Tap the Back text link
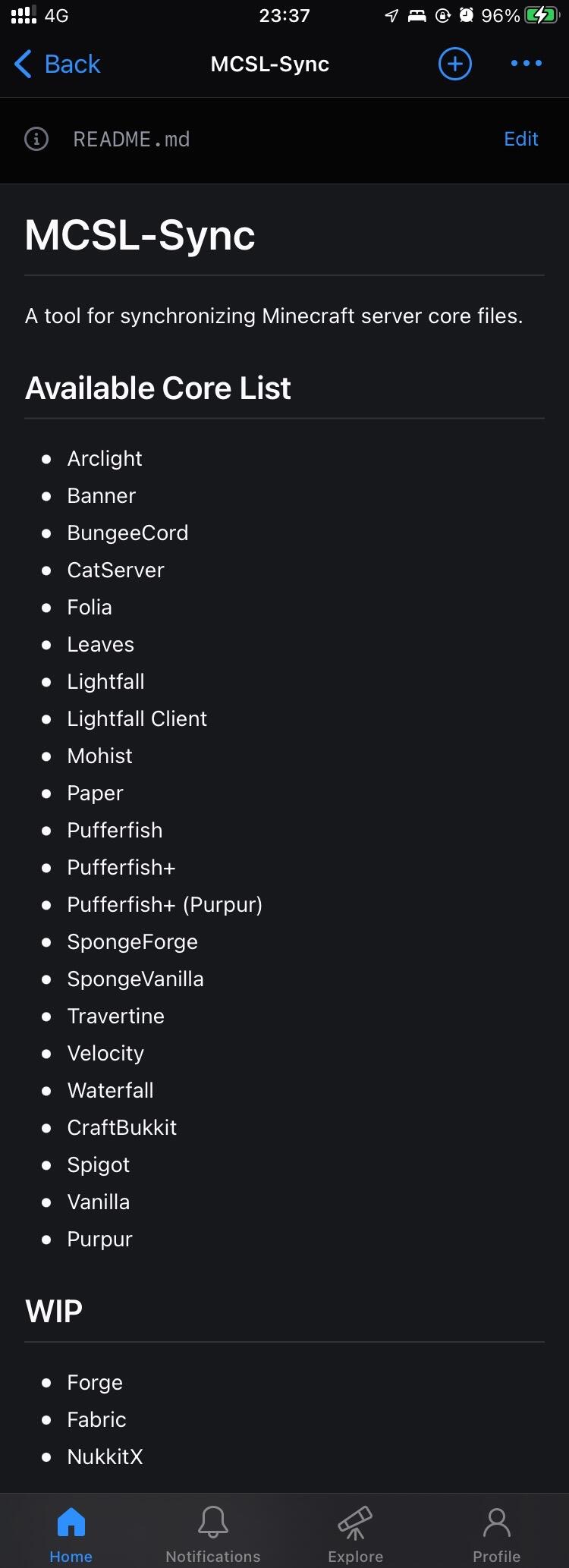This screenshot has height=1568, width=569. click(x=72, y=64)
